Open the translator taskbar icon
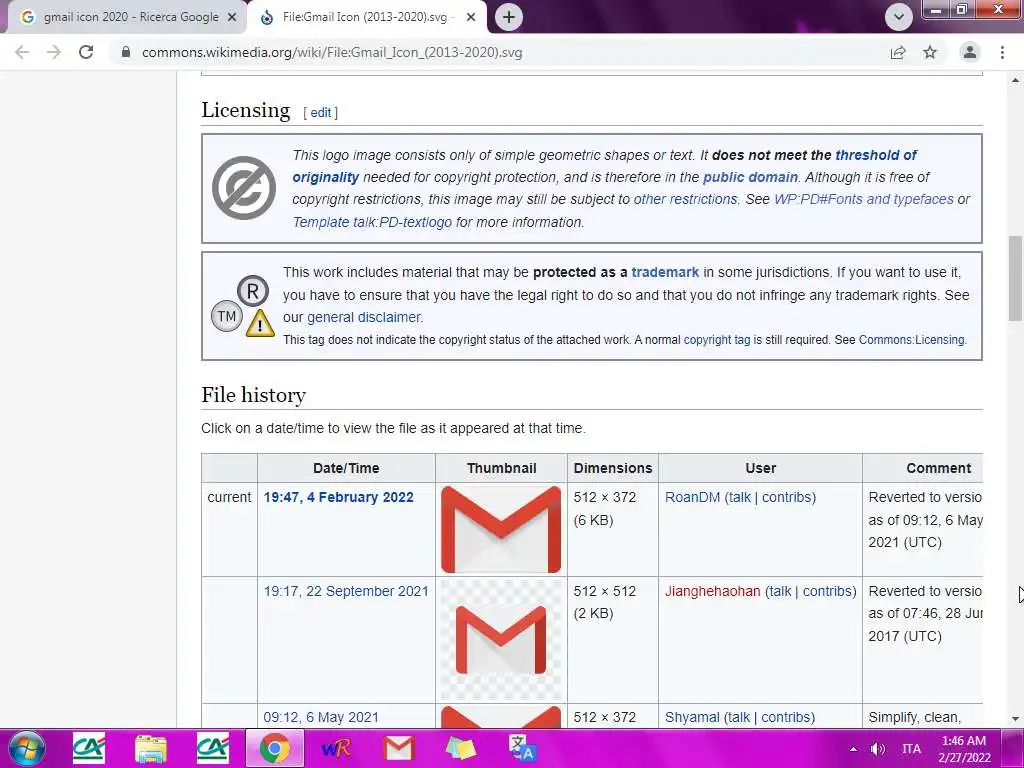This screenshot has height=768, width=1024. (522, 748)
